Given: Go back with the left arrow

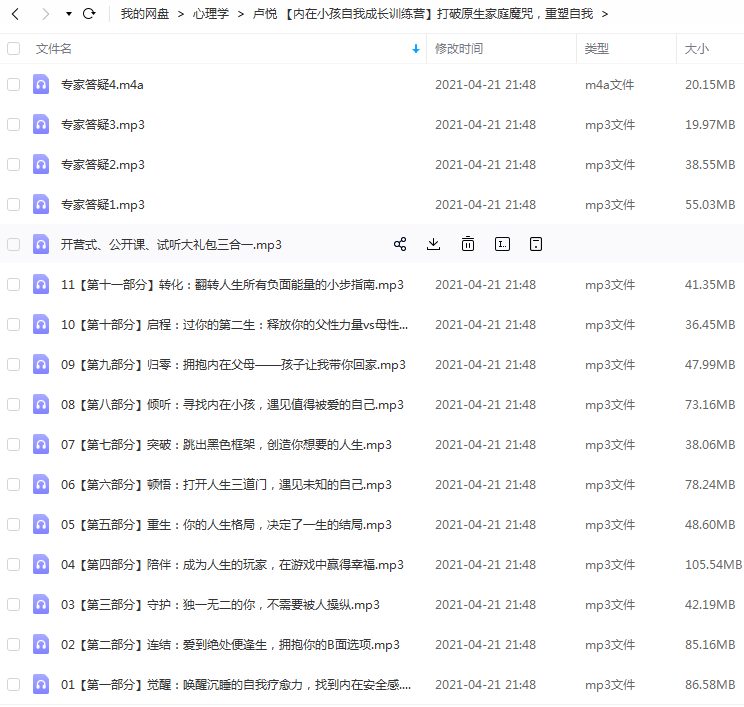Looking at the screenshot, I should tap(15, 14).
